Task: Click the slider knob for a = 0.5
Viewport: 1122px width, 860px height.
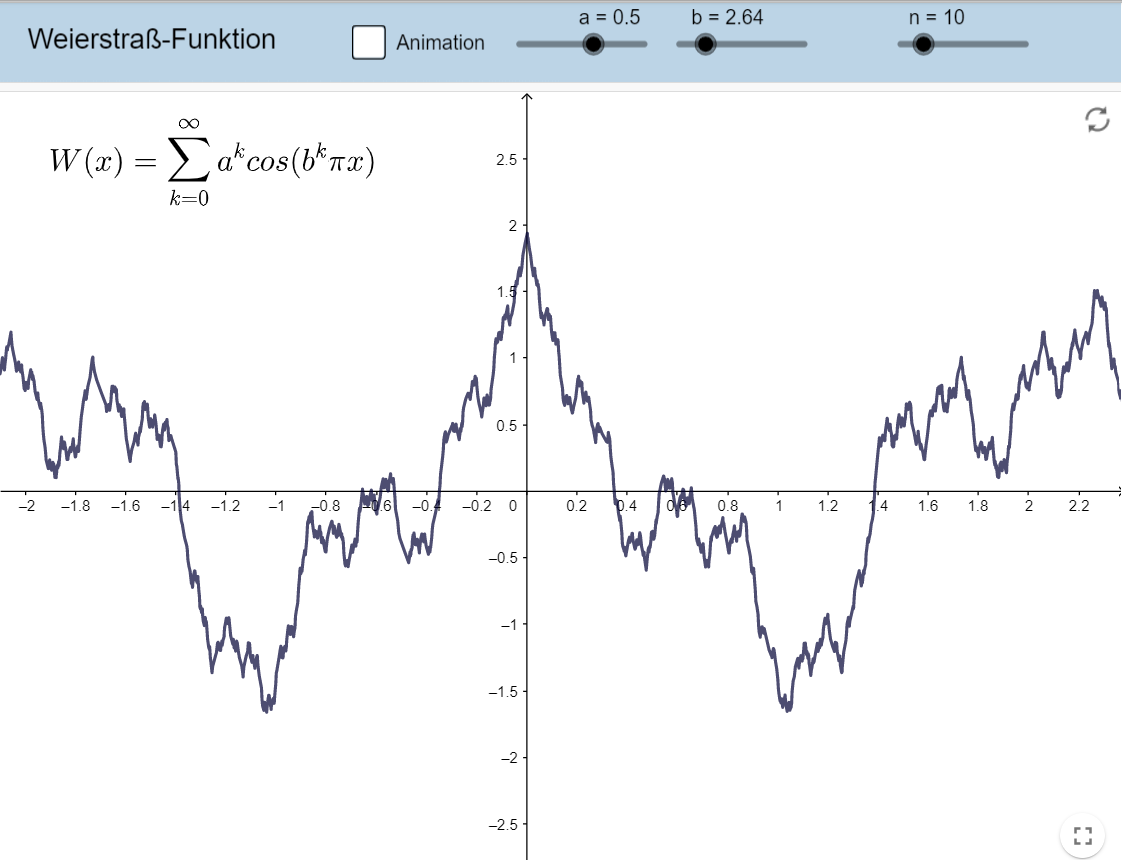Action: 592,43
